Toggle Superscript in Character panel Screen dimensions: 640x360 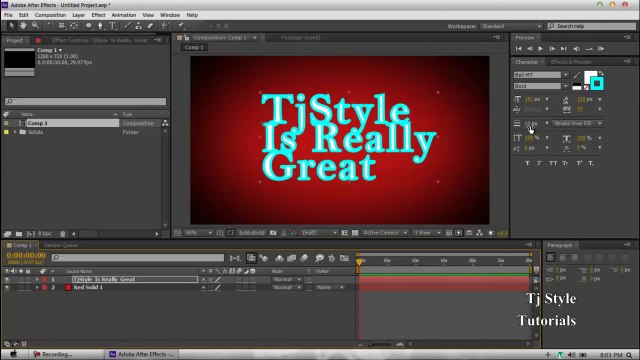point(579,163)
